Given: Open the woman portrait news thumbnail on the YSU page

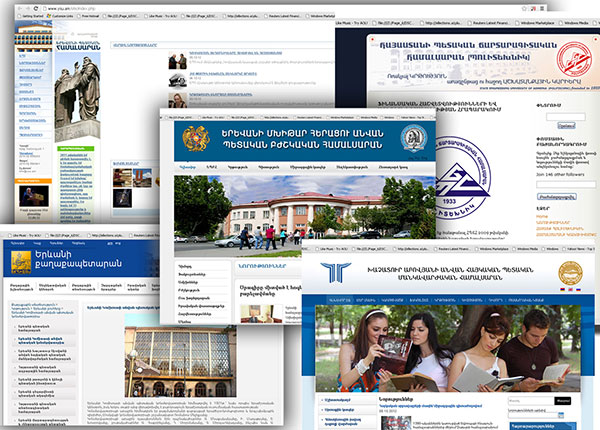Looking at the screenshot, I should (x=178, y=100).
